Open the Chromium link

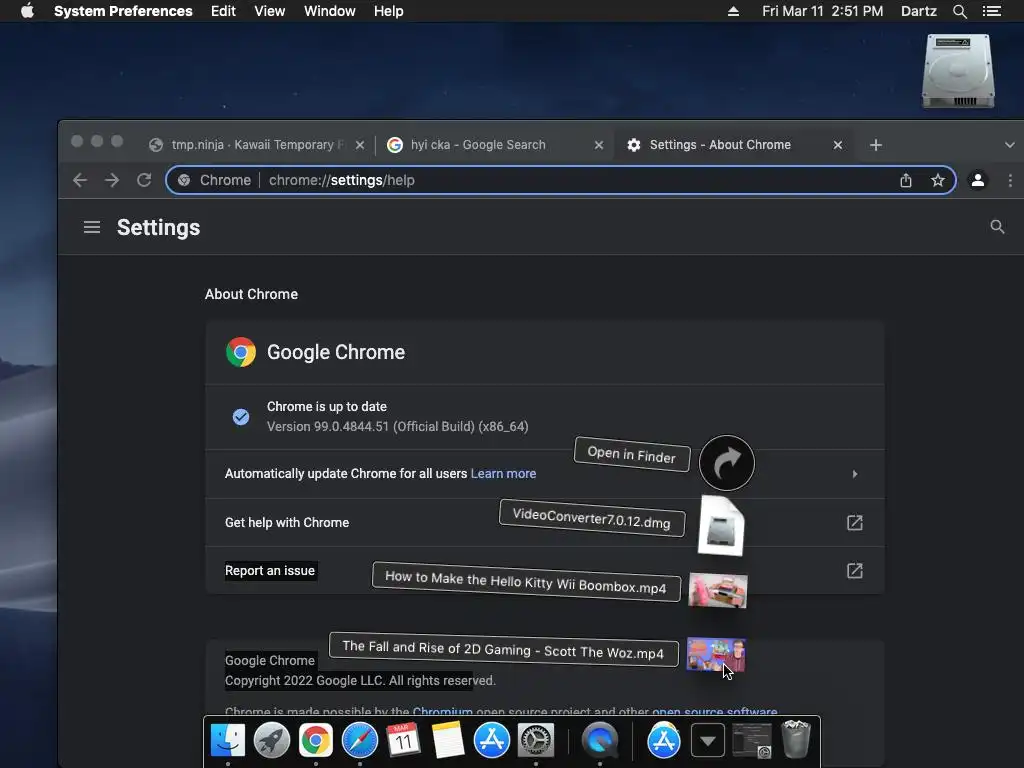[x=443, y=711]
